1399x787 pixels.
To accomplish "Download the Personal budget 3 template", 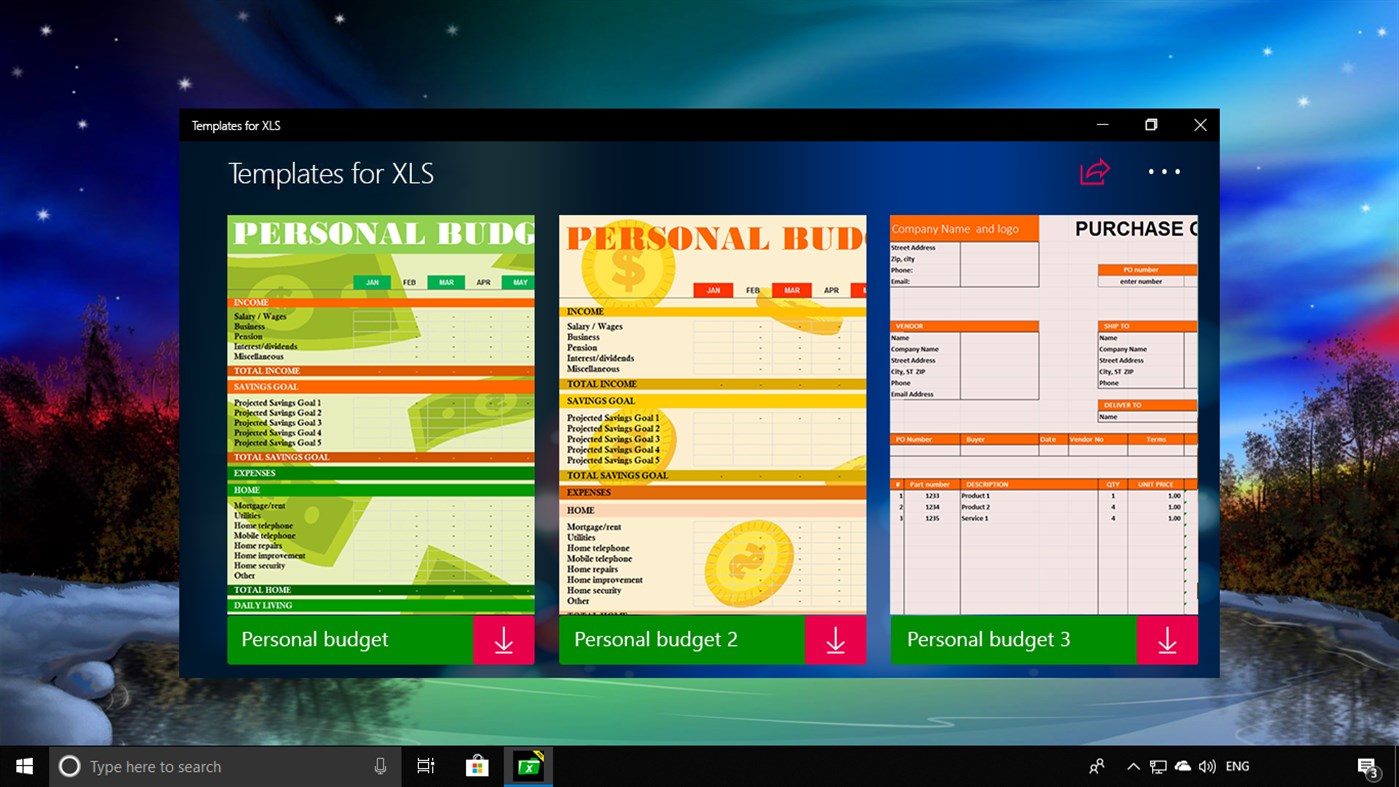I will coord(1167,640).
